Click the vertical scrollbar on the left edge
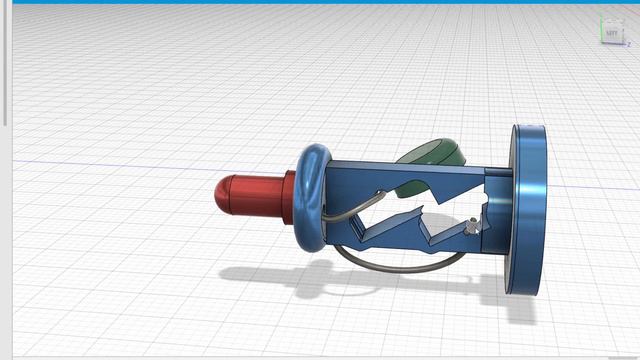Screen dimensions: 640x360 click(x=5, y=63)
